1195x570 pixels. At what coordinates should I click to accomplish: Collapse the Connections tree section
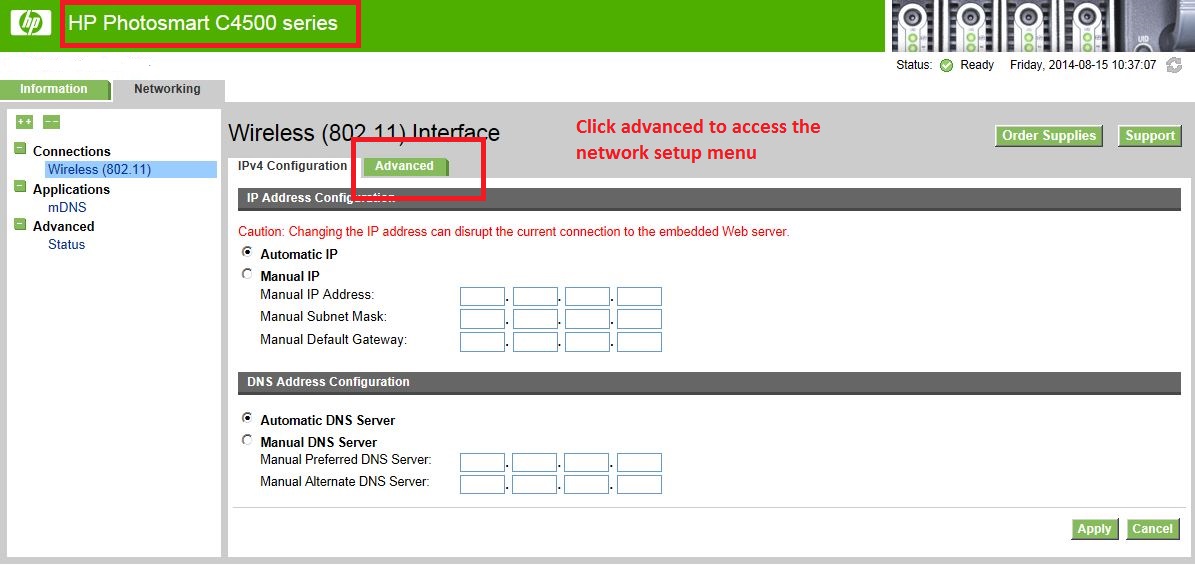click(x=21, y=149)
